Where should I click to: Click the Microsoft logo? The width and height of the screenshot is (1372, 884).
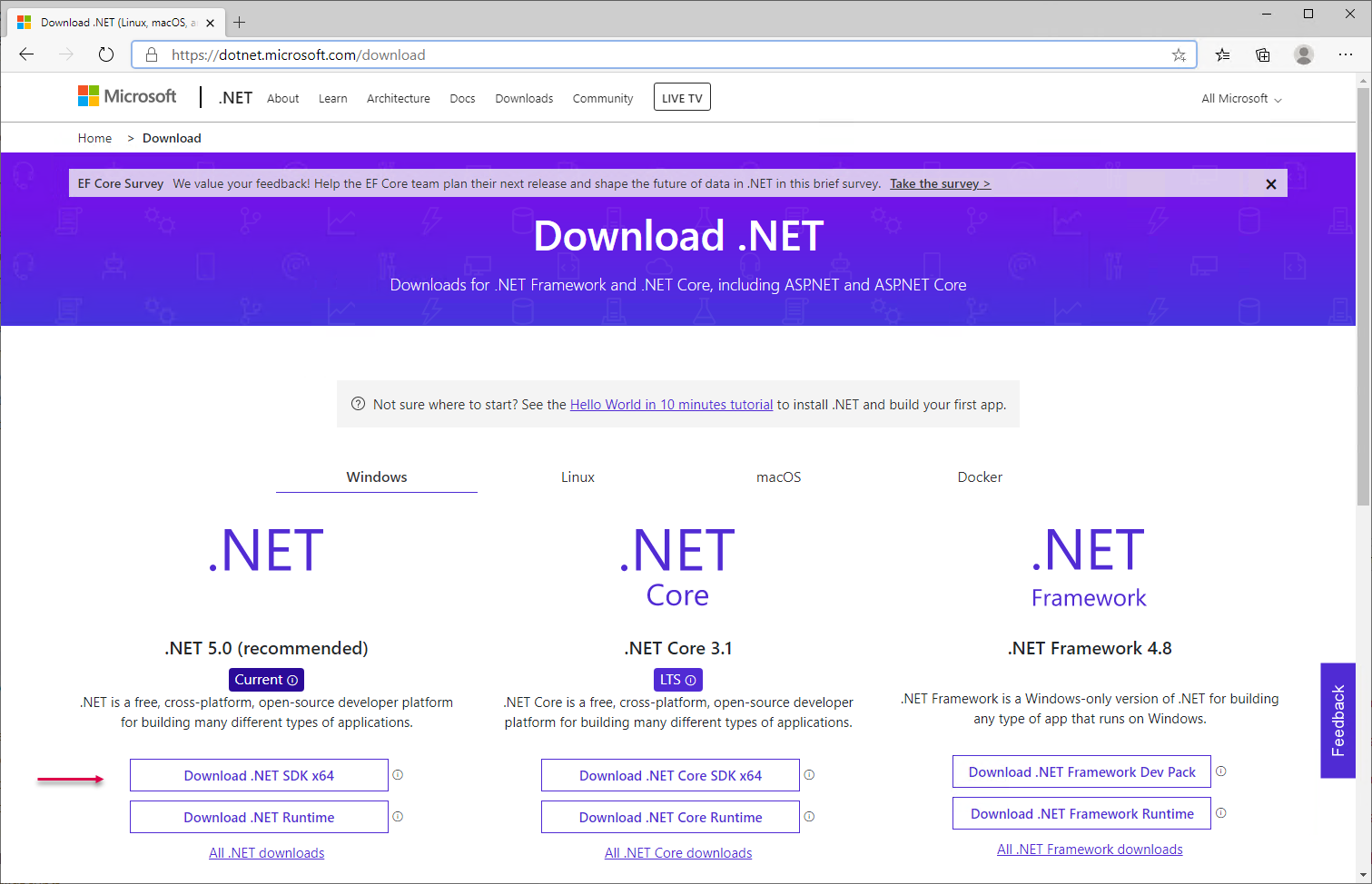[127, 96]
